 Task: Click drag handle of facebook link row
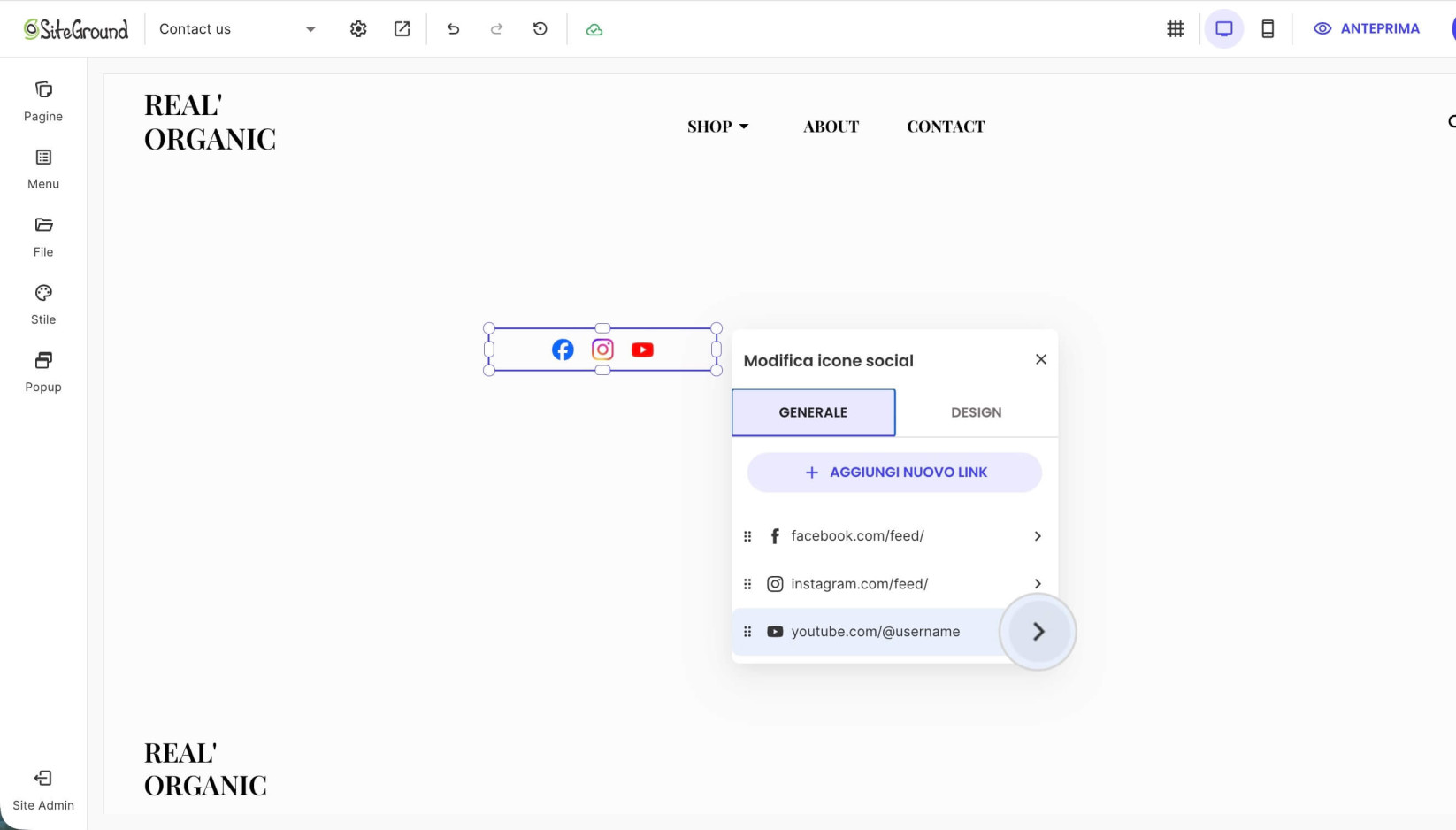coord(747,536)
